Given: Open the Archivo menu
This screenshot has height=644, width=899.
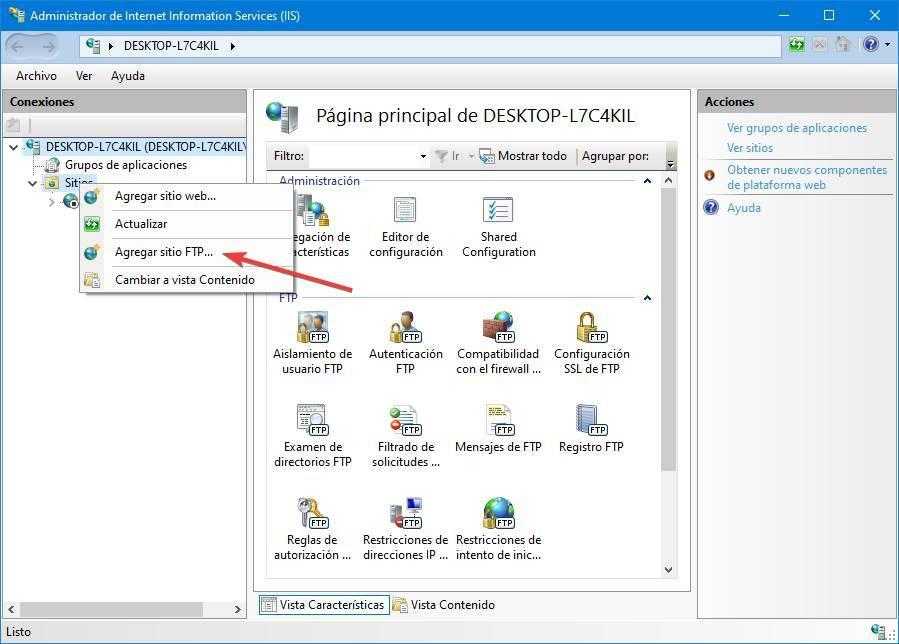Looking at the screenshot, I should [x=36, y=76].
